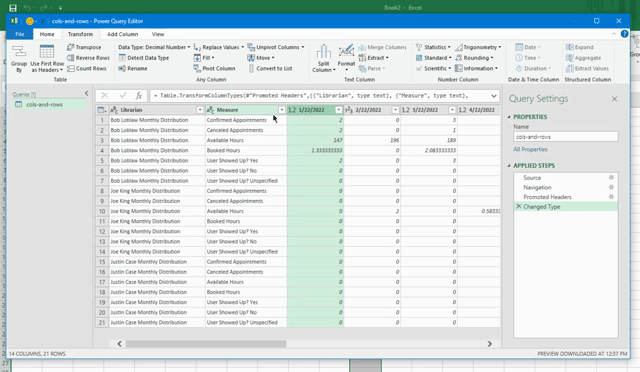Screen dimensions: 640x372
Task: Collapse the APPLIED STEPS section
Action: pos(509,165)
